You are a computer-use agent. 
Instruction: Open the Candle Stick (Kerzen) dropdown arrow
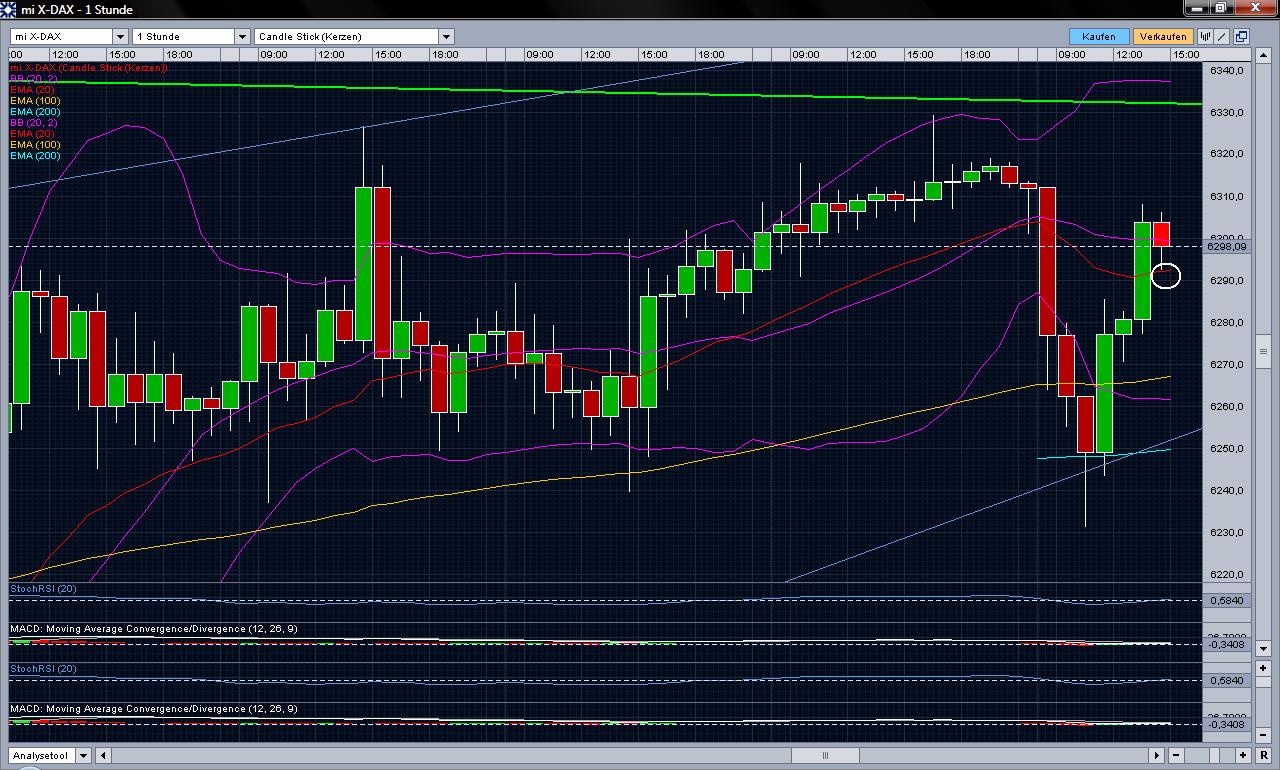pos(446,36)
